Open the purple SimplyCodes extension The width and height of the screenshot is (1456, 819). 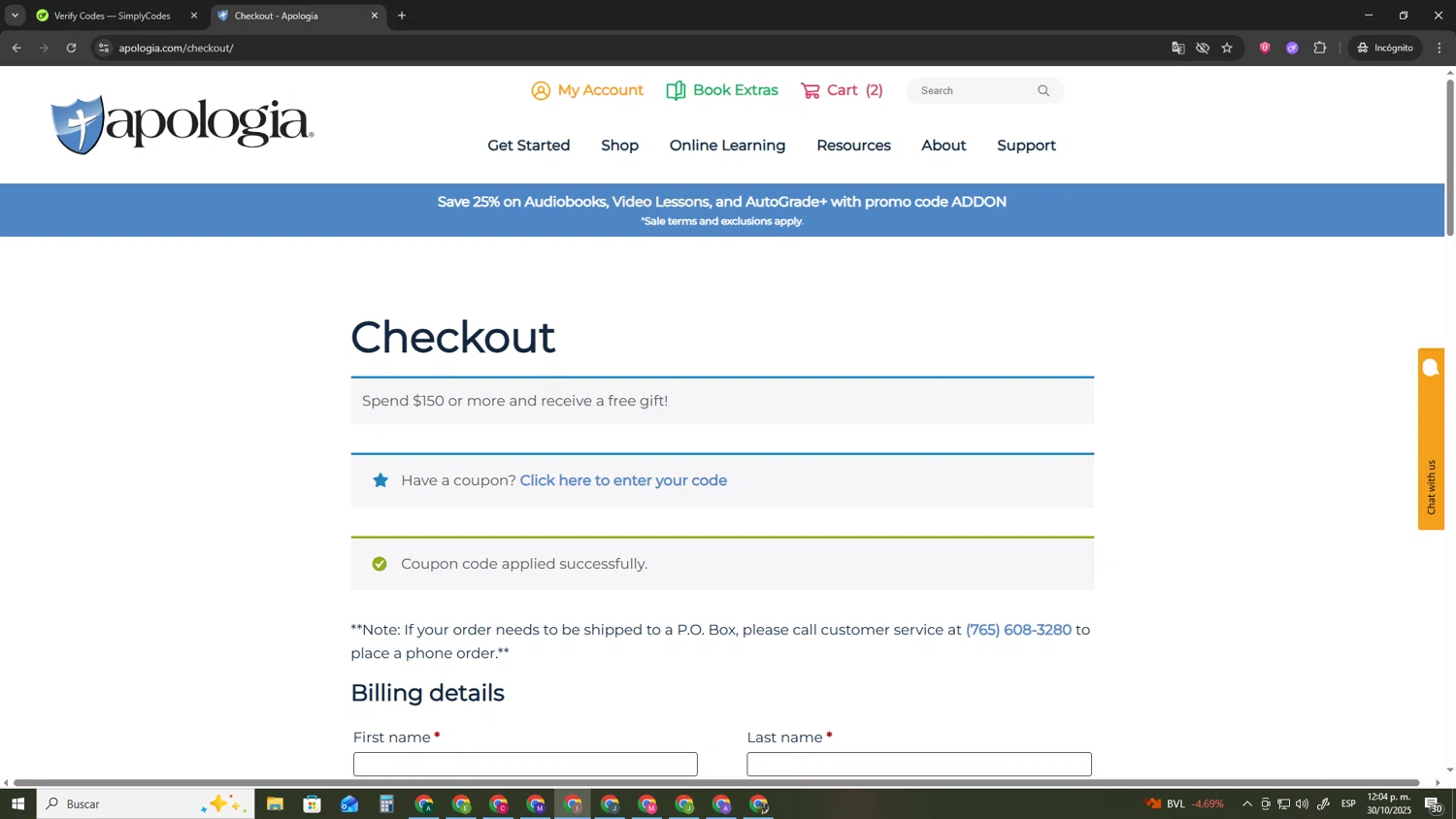coord(1292,48)
